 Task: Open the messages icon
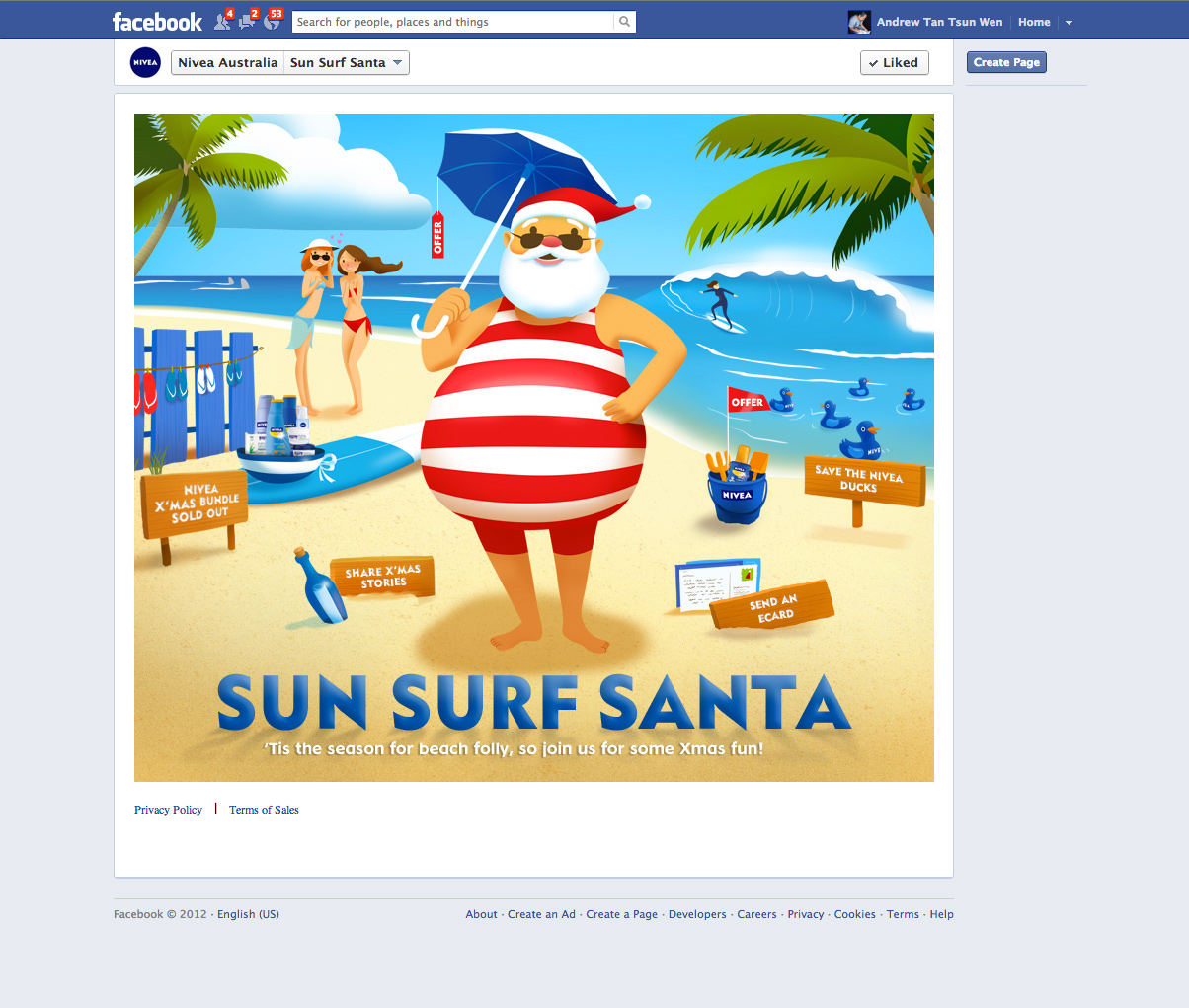(x=249, y=22)
